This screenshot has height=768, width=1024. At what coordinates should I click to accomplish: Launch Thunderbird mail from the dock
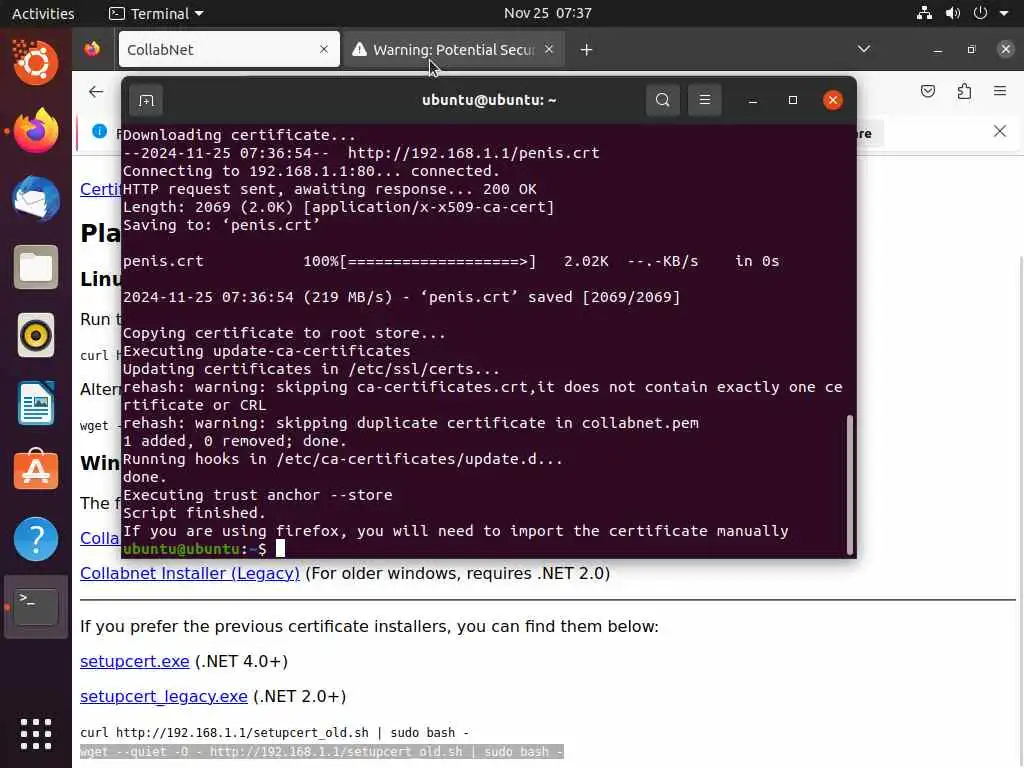click(36, 199)
